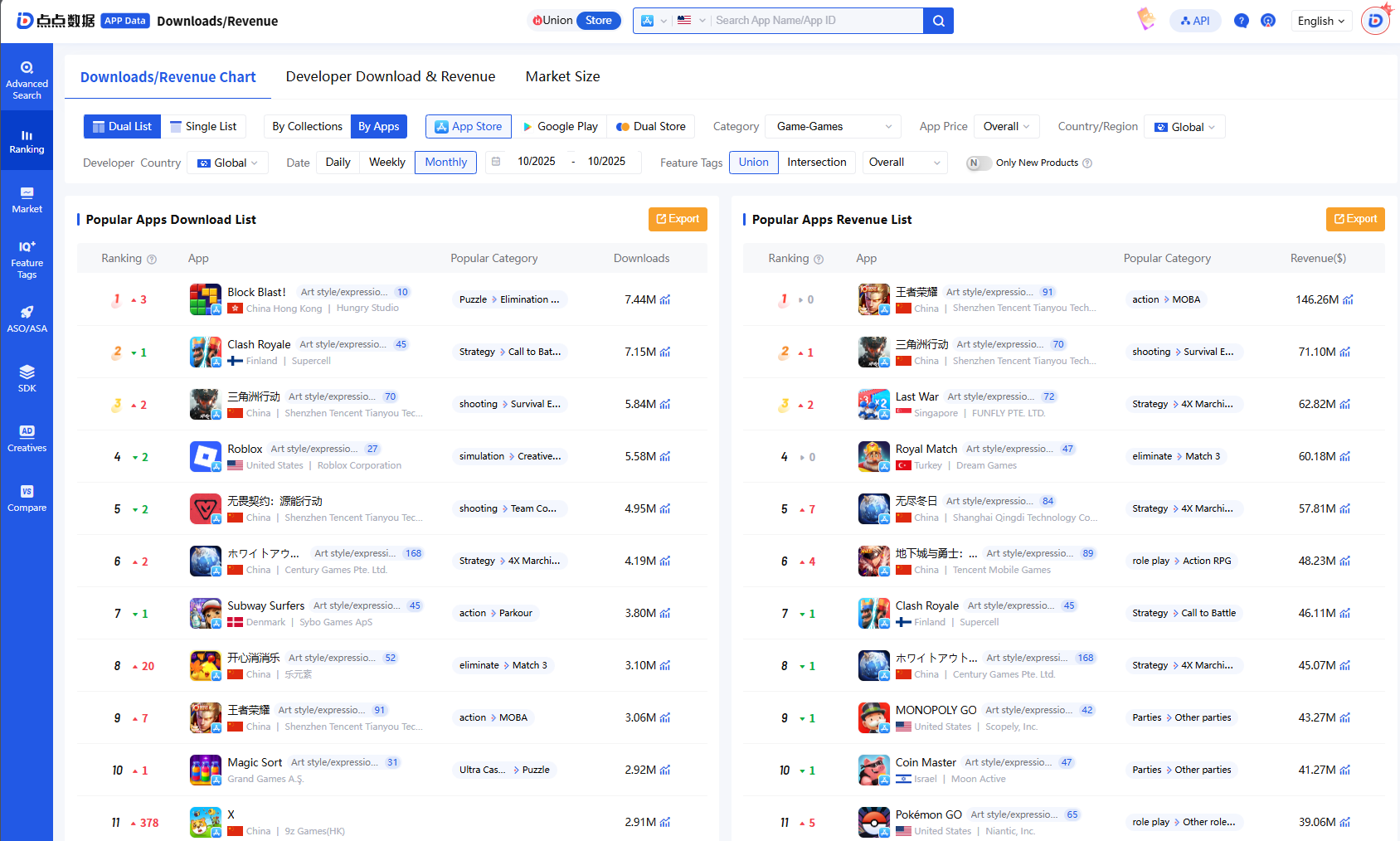
Task: Select the Single List view
Action: tap(203, 126)
